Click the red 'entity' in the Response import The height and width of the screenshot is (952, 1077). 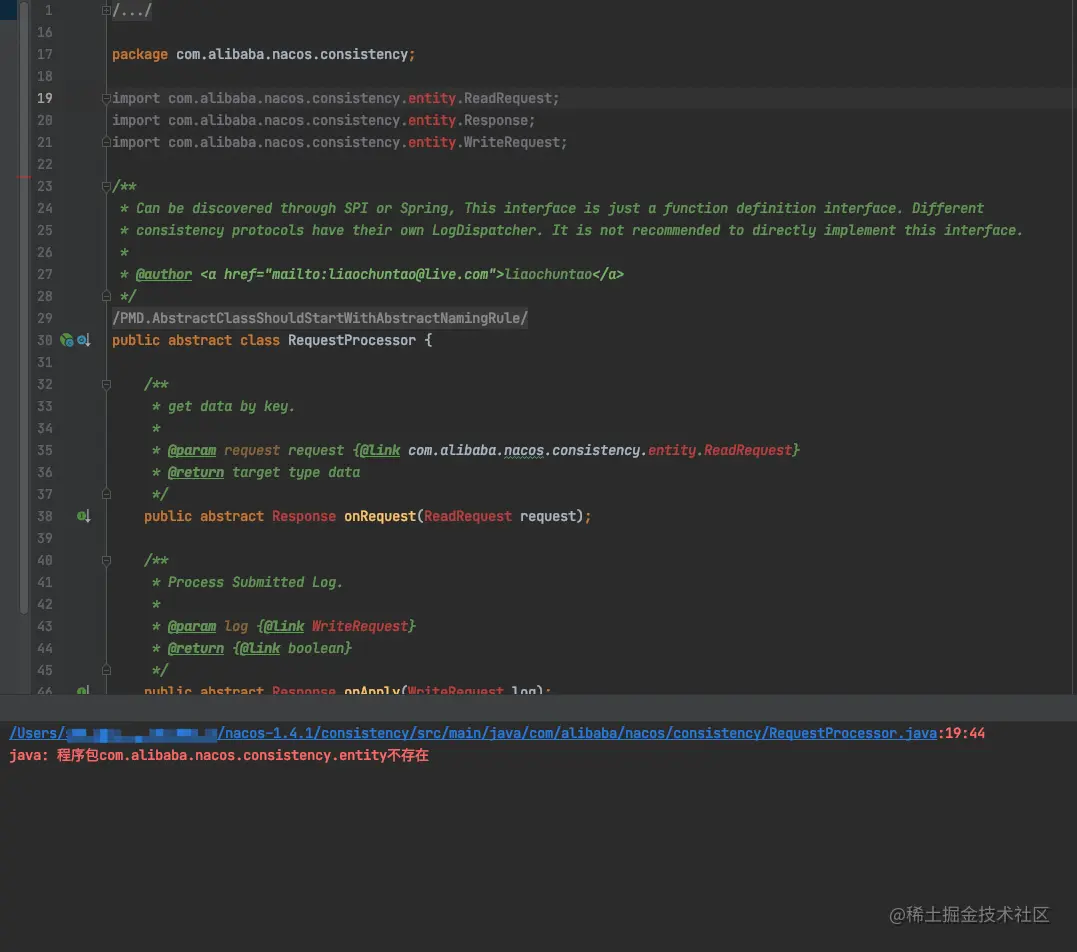(x=432, y=120)
